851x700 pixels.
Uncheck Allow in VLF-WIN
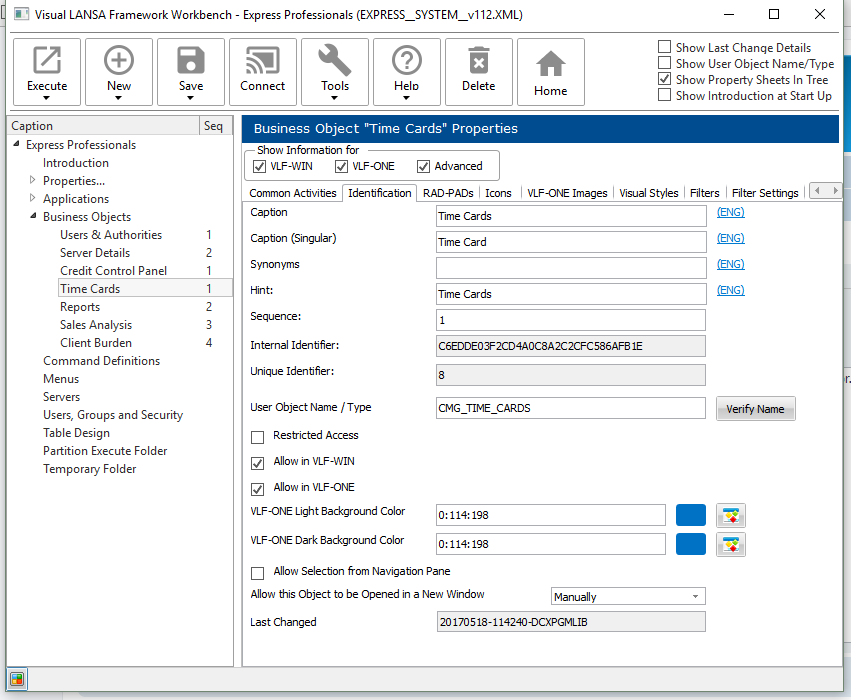tap(258, 463)
